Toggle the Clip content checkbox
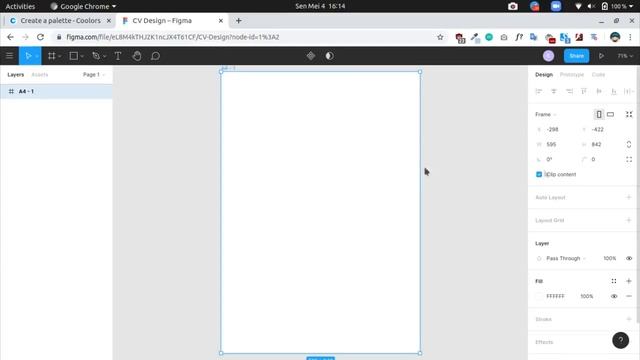The height and width of the screenshot is (360, 640). [x=539, y=174]
